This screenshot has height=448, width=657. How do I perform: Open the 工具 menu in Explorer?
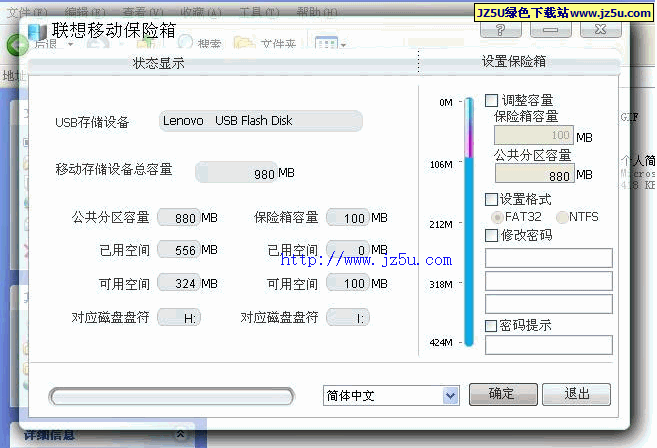(259, 12)
